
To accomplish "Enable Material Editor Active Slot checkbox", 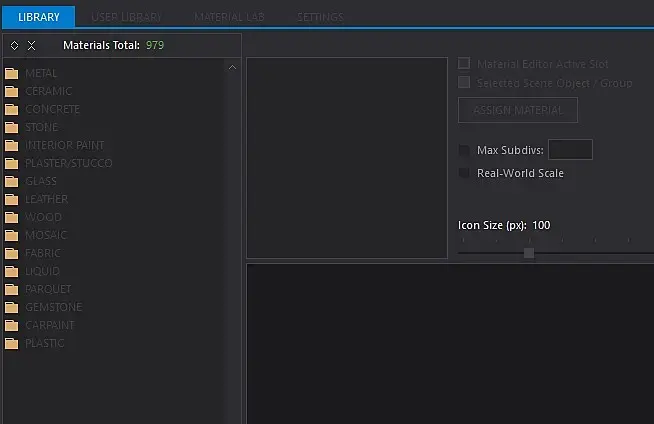I will (464, 63).
